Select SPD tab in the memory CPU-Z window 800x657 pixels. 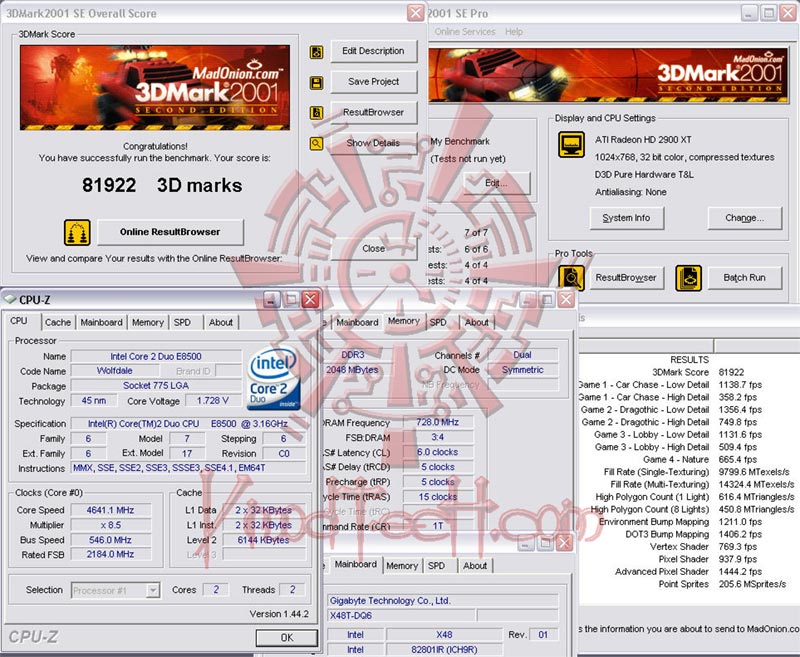(x=438, y=322)
